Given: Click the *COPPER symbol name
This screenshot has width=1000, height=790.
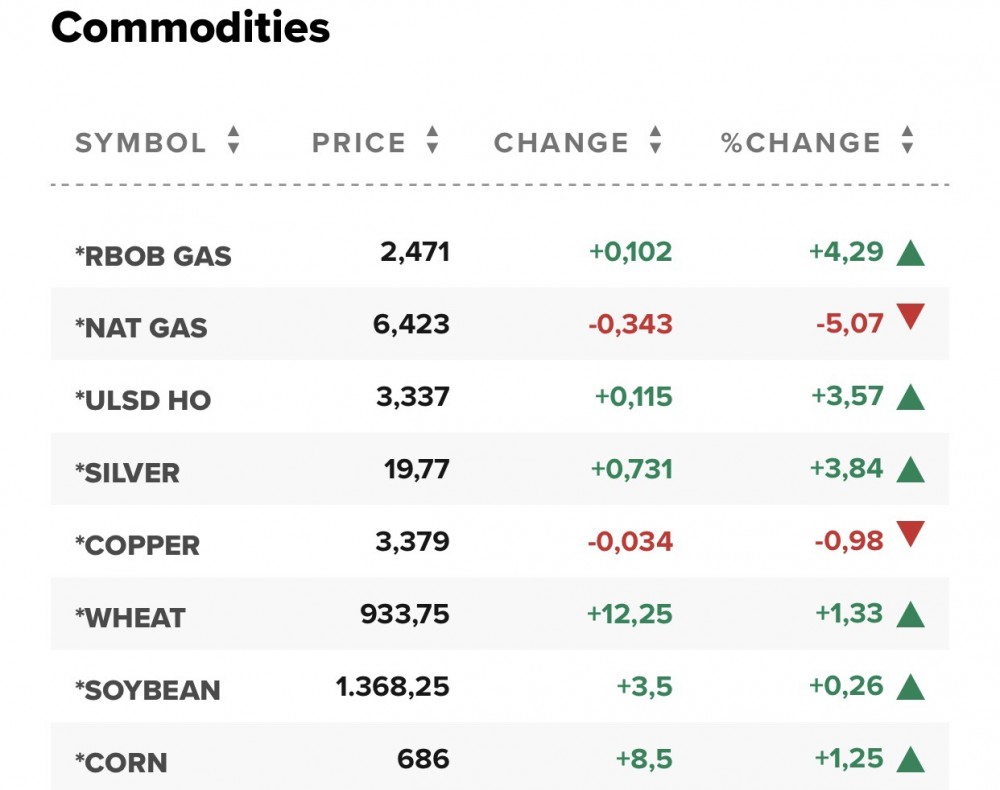Looking at the screenshot, I should click(x=138, y=545).
